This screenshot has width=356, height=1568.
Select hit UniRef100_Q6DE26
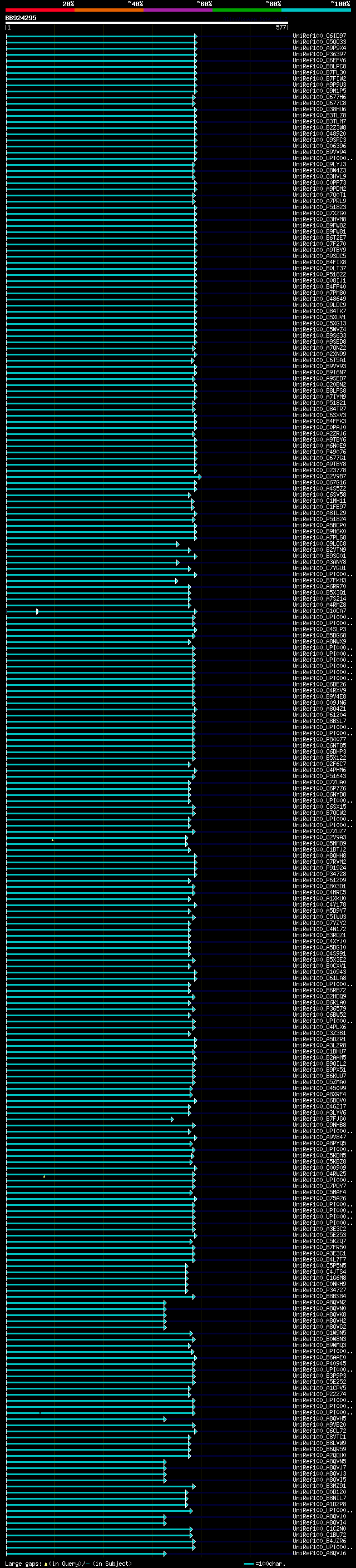319,685
